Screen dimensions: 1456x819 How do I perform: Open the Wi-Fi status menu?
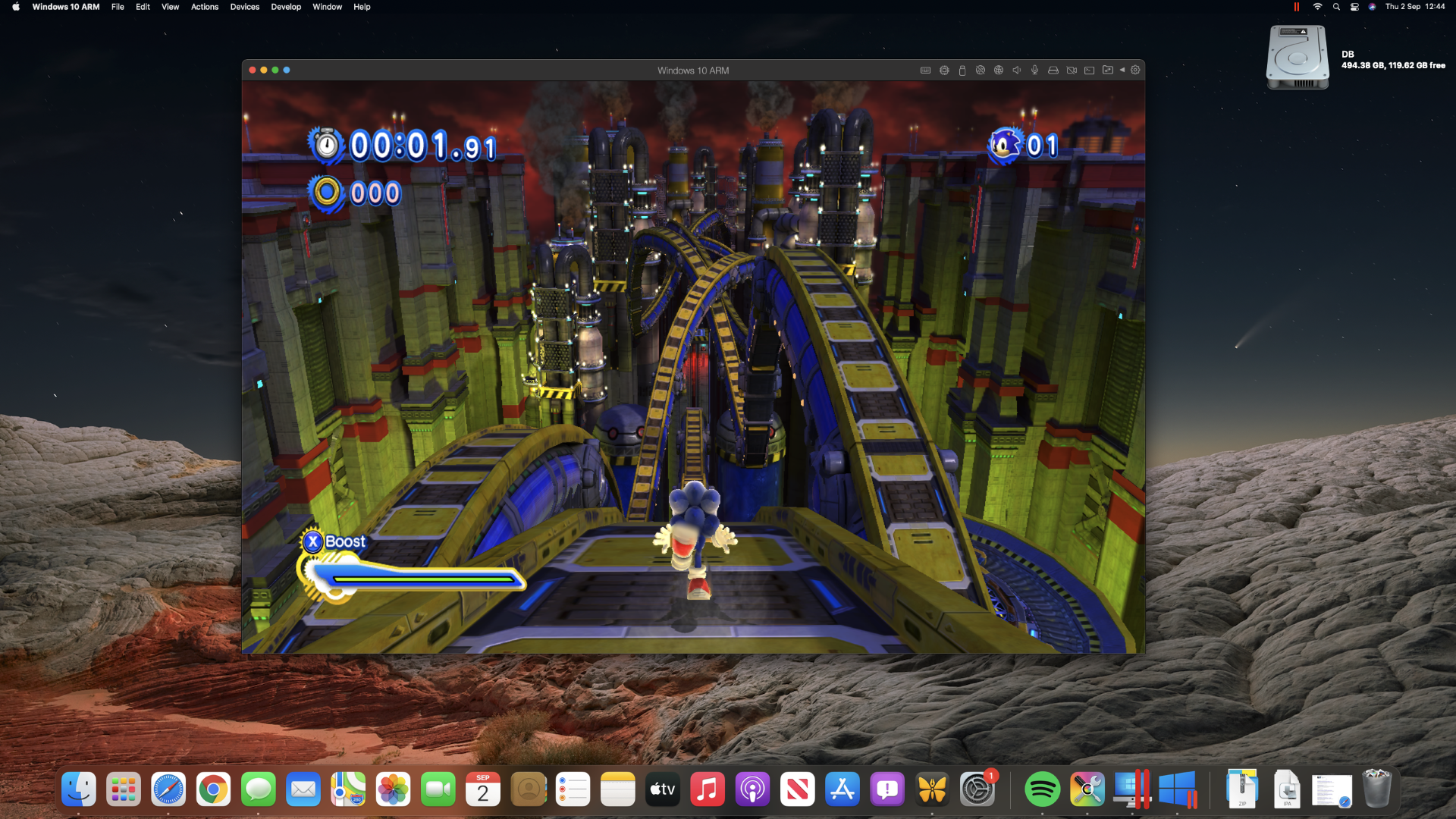(1317, 7)
